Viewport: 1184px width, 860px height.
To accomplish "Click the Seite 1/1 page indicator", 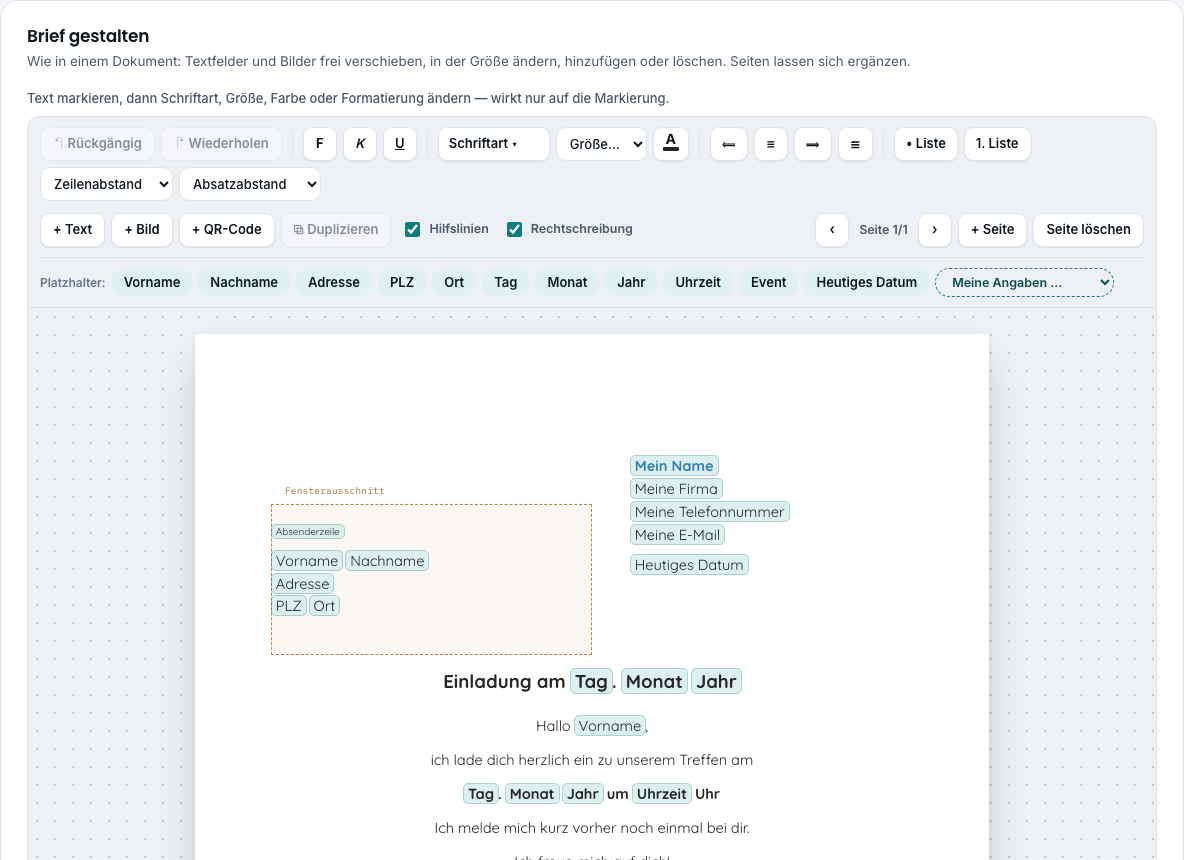I will click(x=883, y=230).
